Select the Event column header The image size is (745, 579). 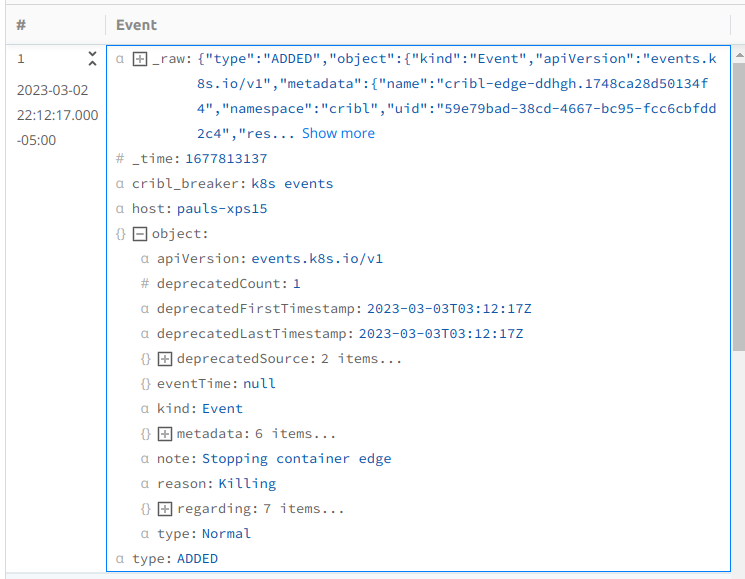136,25
